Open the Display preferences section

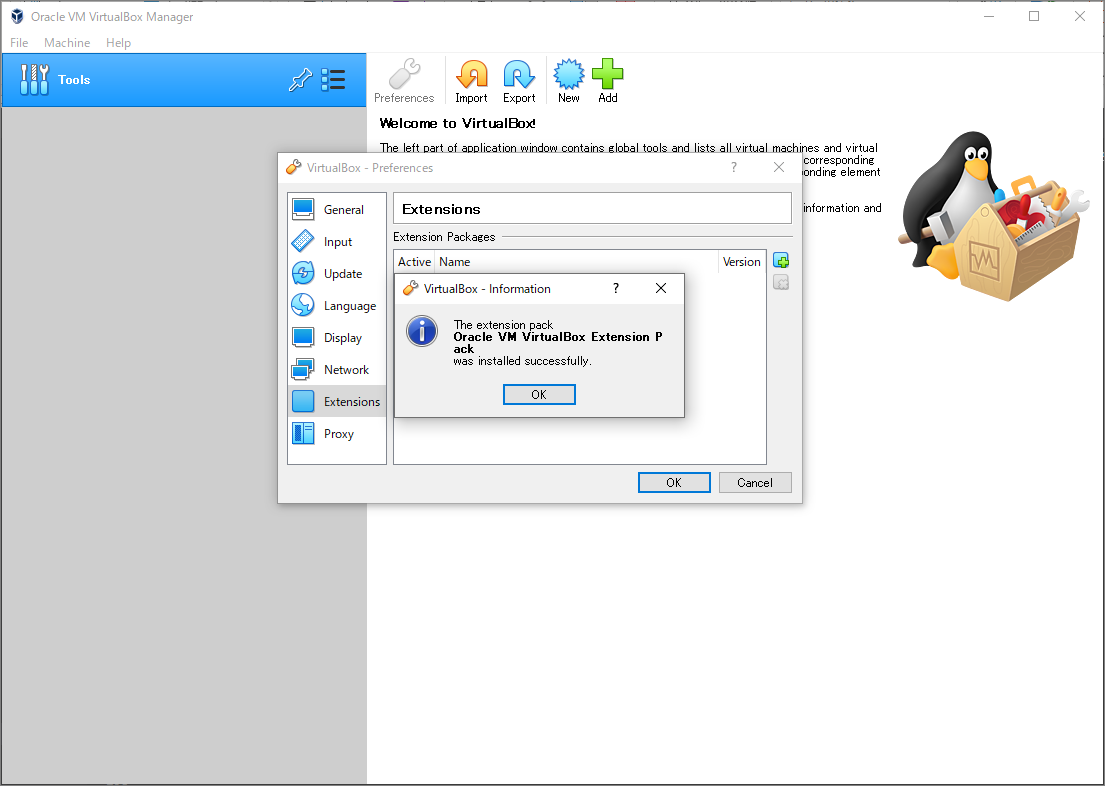pyautogui.click(x=337, y=338)
